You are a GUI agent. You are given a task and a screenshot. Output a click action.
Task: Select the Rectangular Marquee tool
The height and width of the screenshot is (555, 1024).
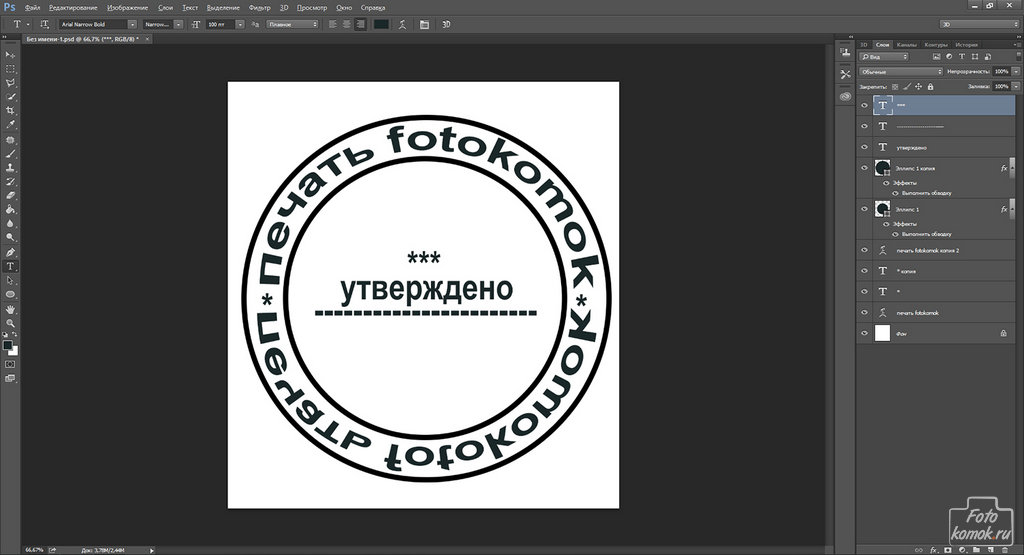[10, 69]
